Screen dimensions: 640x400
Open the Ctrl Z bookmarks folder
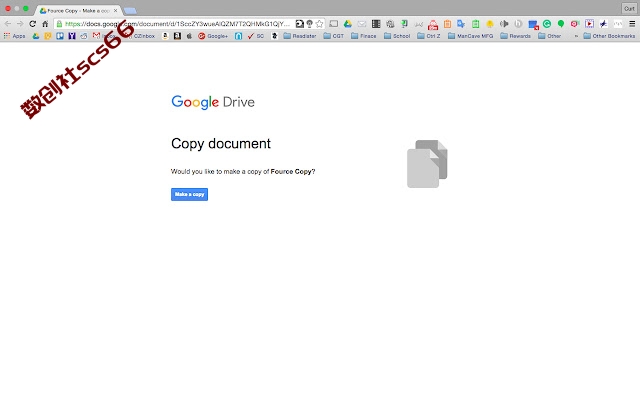[x=429, y=36]
